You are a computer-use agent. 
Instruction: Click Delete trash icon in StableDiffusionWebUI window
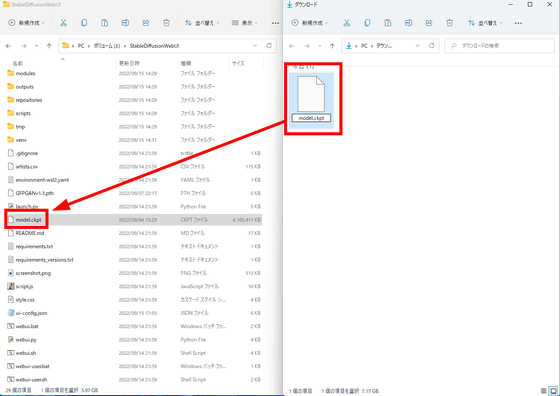tap(166, 23)
